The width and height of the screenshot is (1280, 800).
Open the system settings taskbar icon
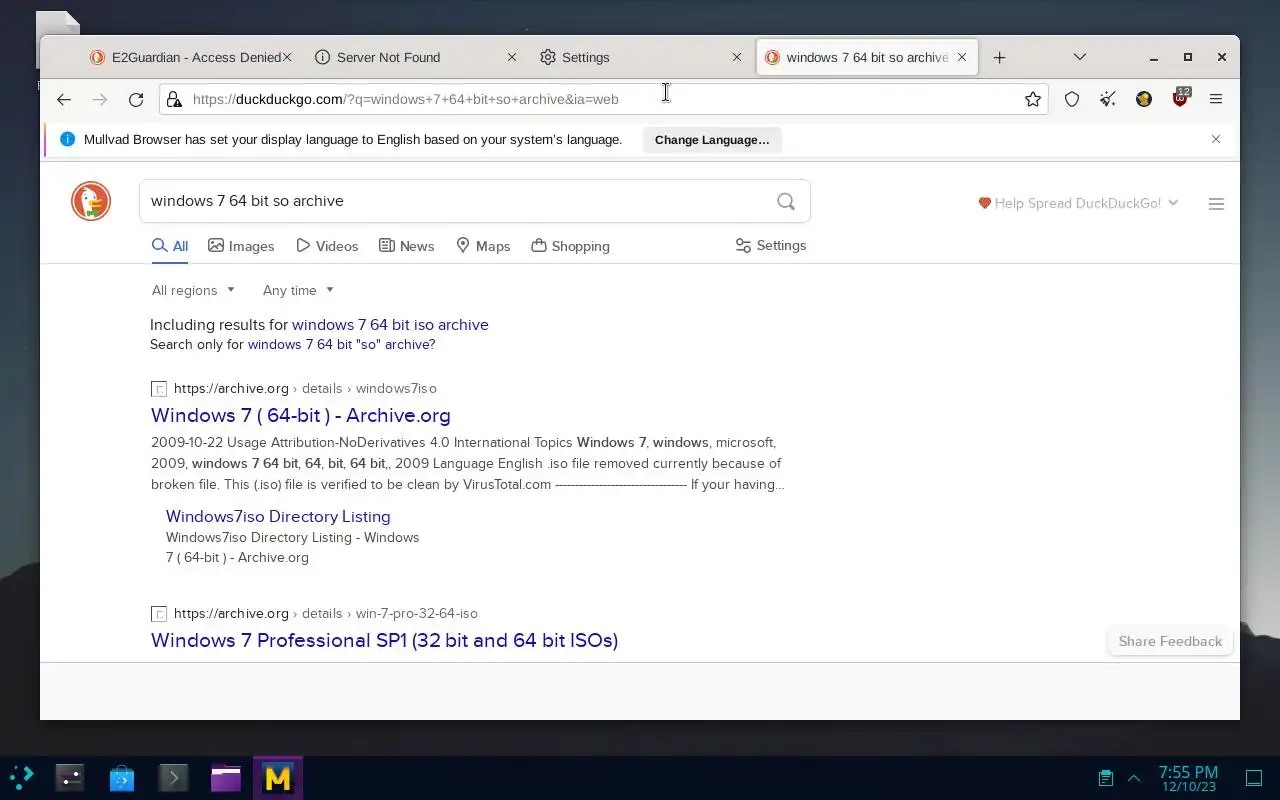(70, 777)
